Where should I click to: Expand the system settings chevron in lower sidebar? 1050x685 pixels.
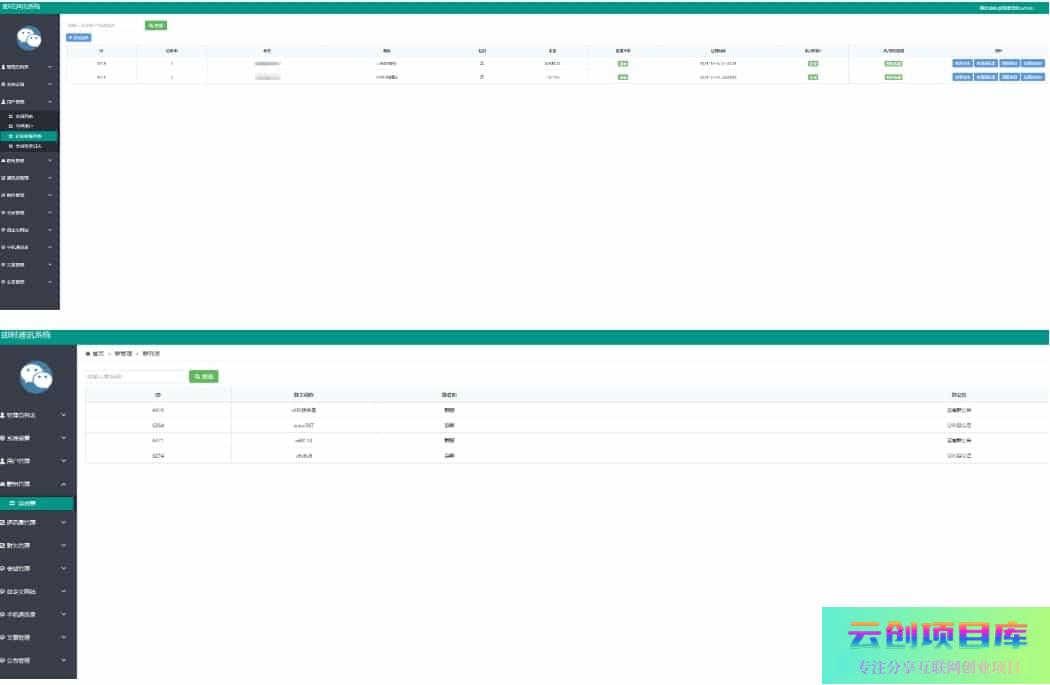pos(64,438)
